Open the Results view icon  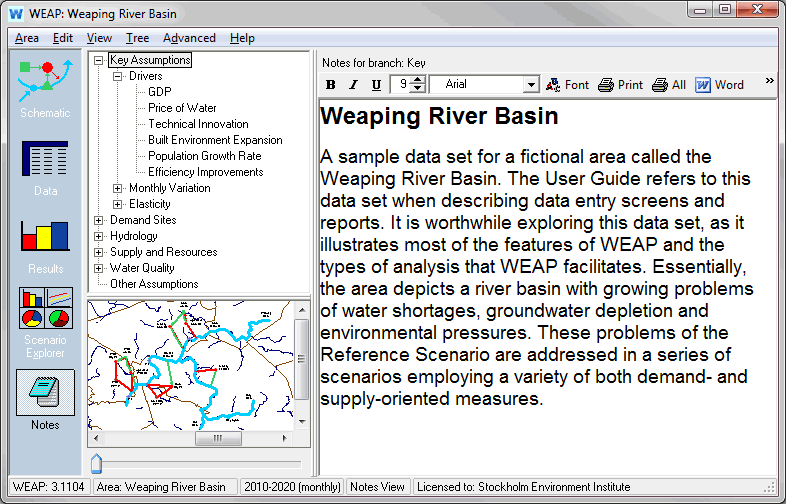pyautogui.click(x=45, y=245)
